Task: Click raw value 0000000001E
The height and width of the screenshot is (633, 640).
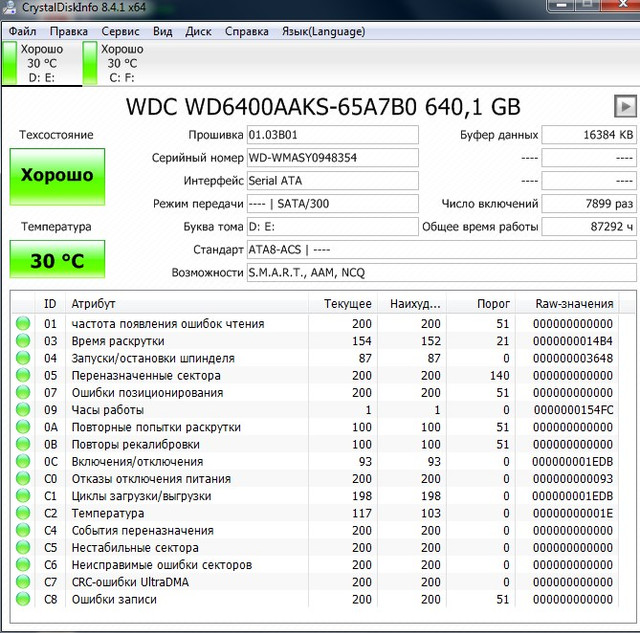Action: (x=573, y=513)
